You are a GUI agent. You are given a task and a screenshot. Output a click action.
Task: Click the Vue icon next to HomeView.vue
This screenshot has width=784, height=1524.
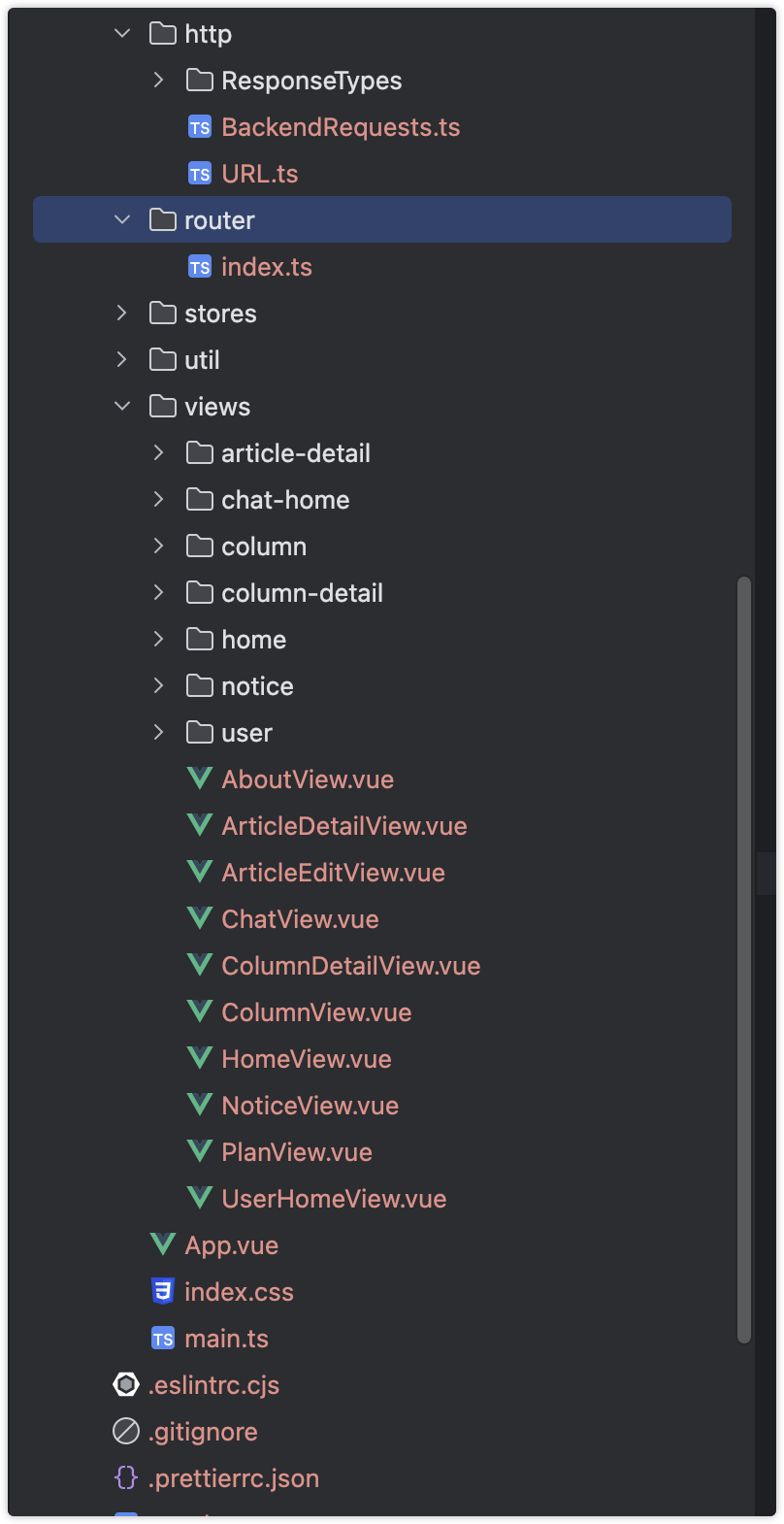click(200, 1059)
